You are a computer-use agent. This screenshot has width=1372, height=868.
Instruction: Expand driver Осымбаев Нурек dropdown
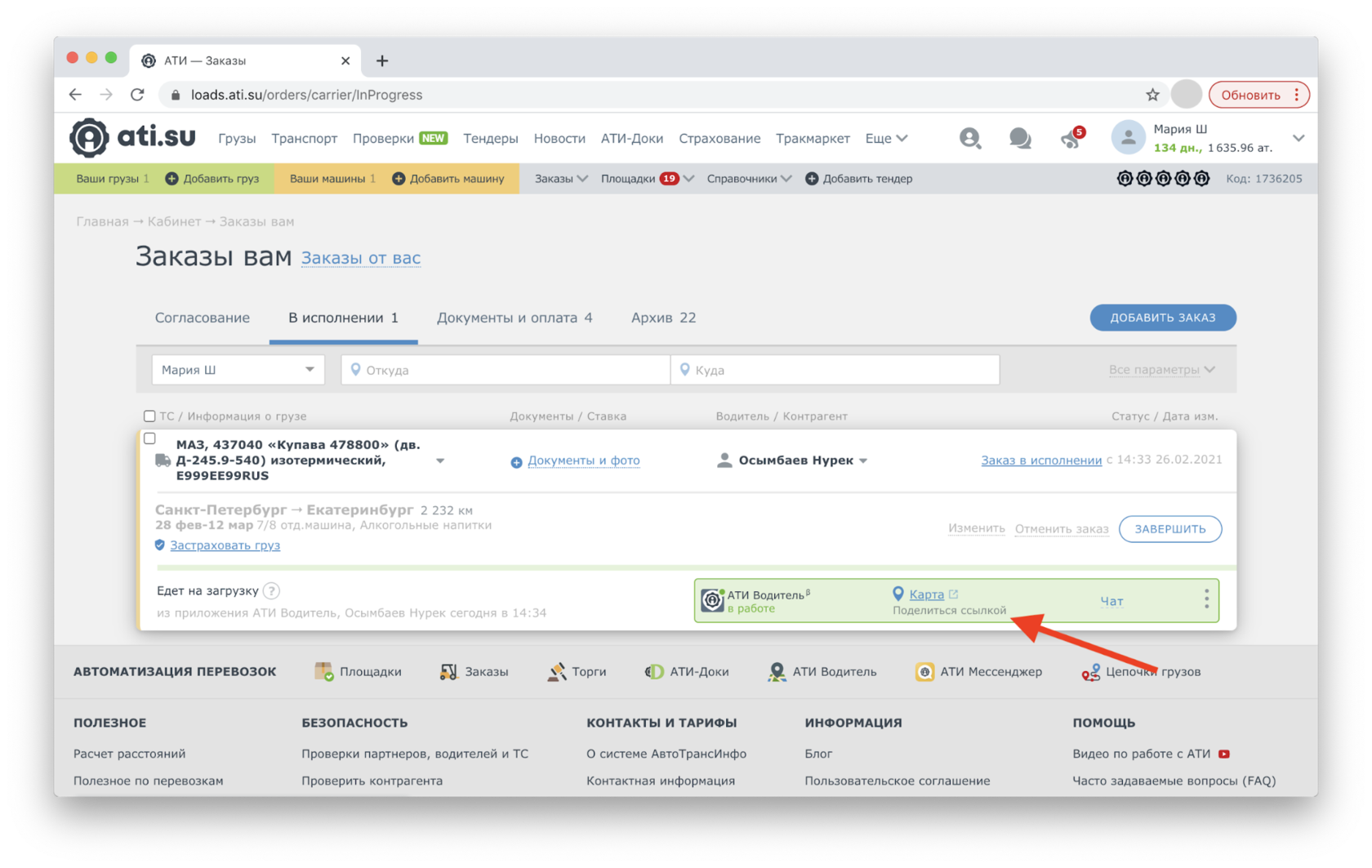(x=863, y=461)
